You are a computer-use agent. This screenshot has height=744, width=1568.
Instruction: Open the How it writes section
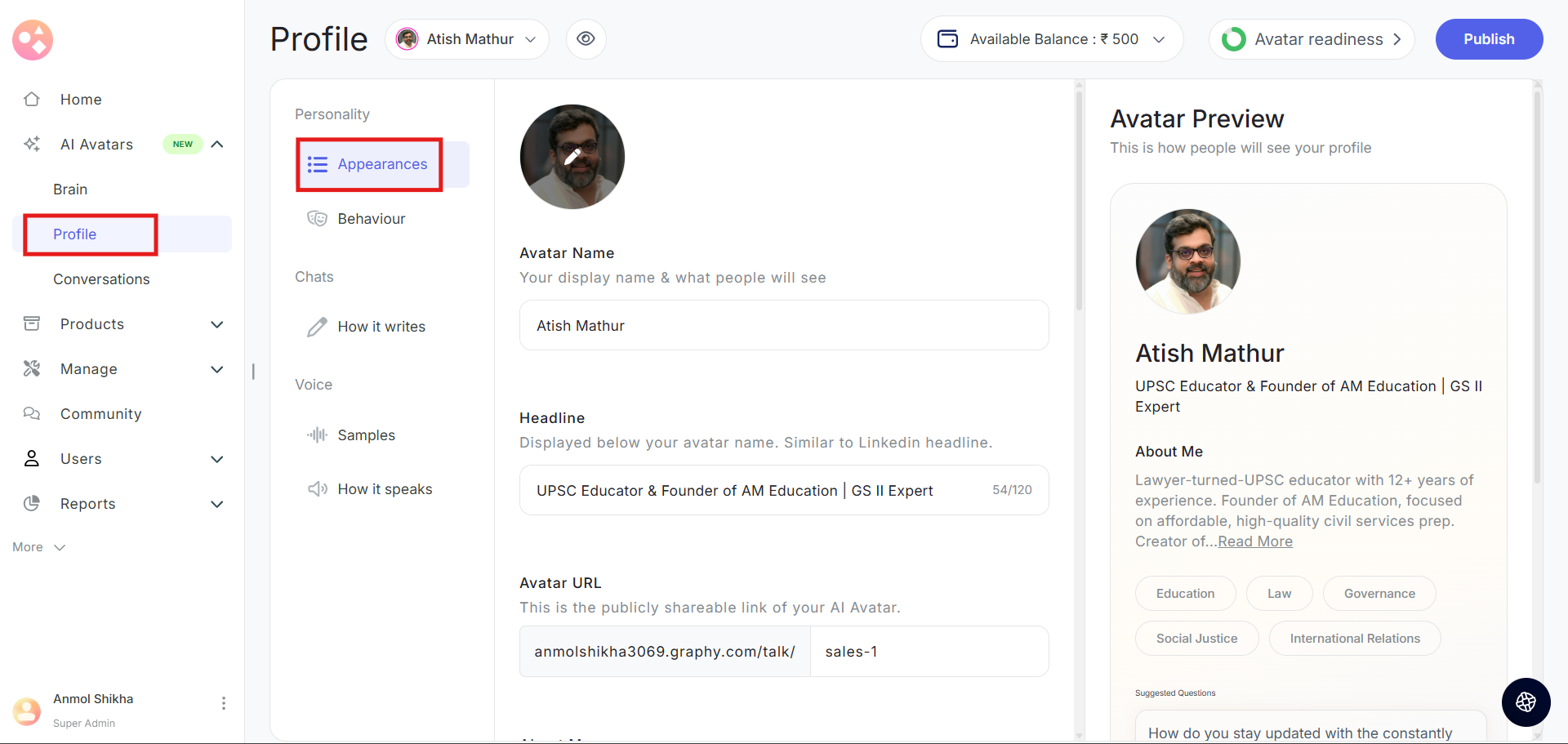coord(381,327)
